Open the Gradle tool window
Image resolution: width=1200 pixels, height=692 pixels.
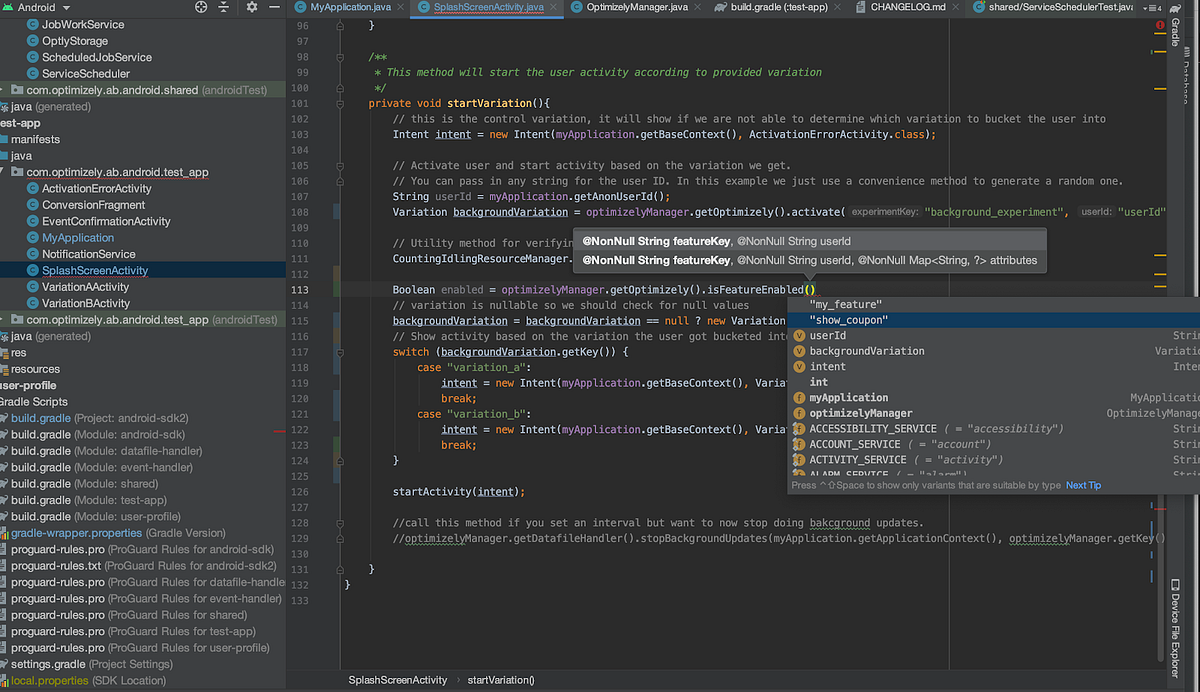click(x=1176, y=32)
